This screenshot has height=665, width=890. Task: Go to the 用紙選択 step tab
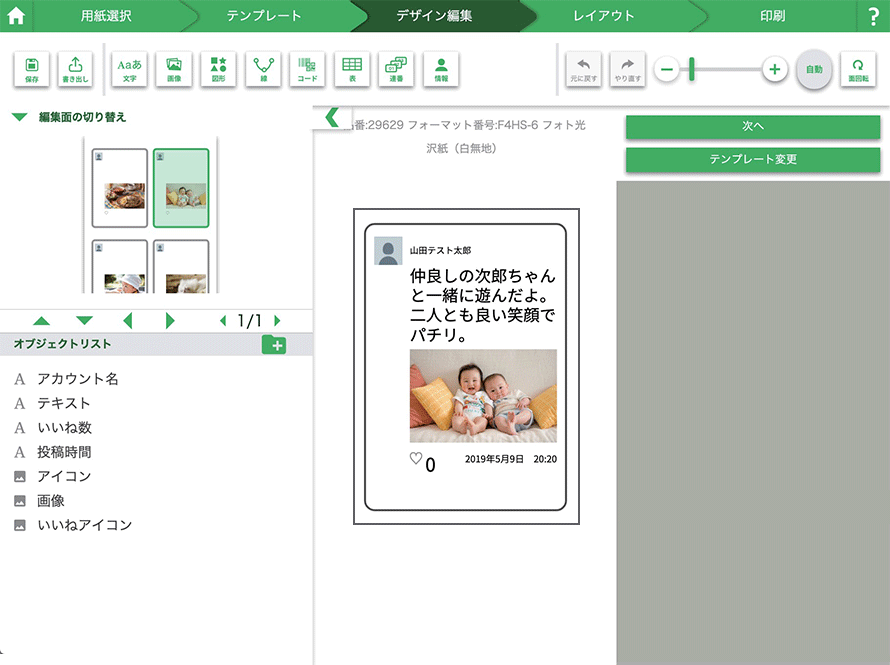point(106,16)
